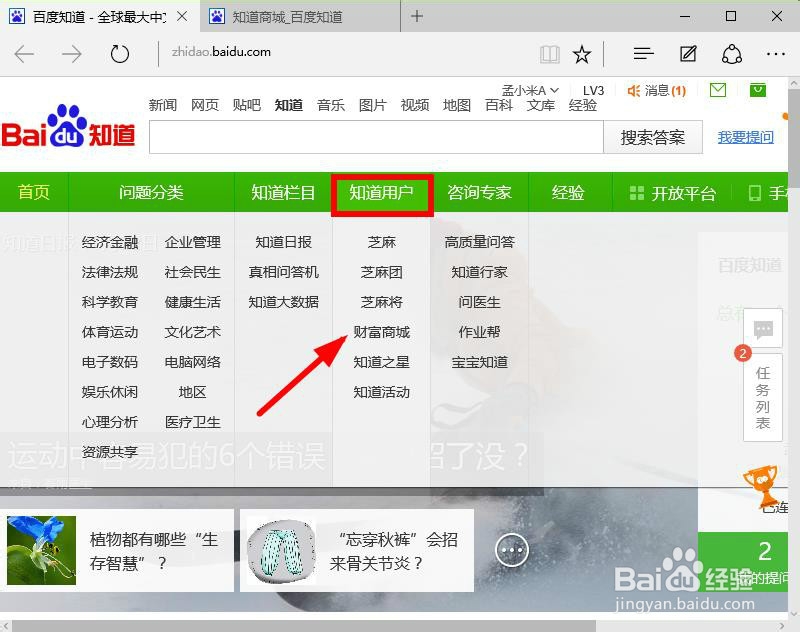The image size is (800, 632).
Task: Select 高质量问答 in the menu
Action: pos(480,242)
